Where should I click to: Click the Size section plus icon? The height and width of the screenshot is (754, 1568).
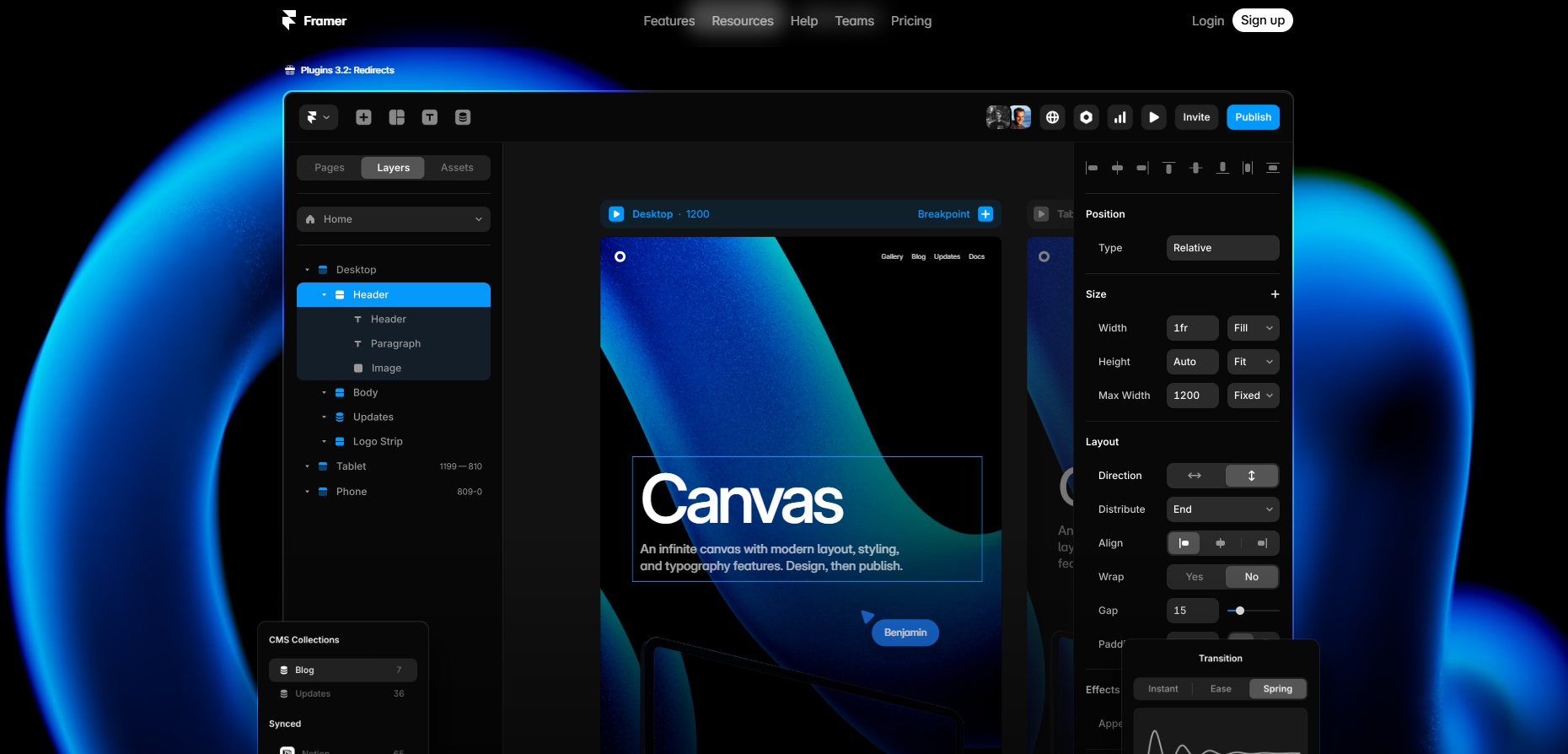click(x=1275, y=294)
